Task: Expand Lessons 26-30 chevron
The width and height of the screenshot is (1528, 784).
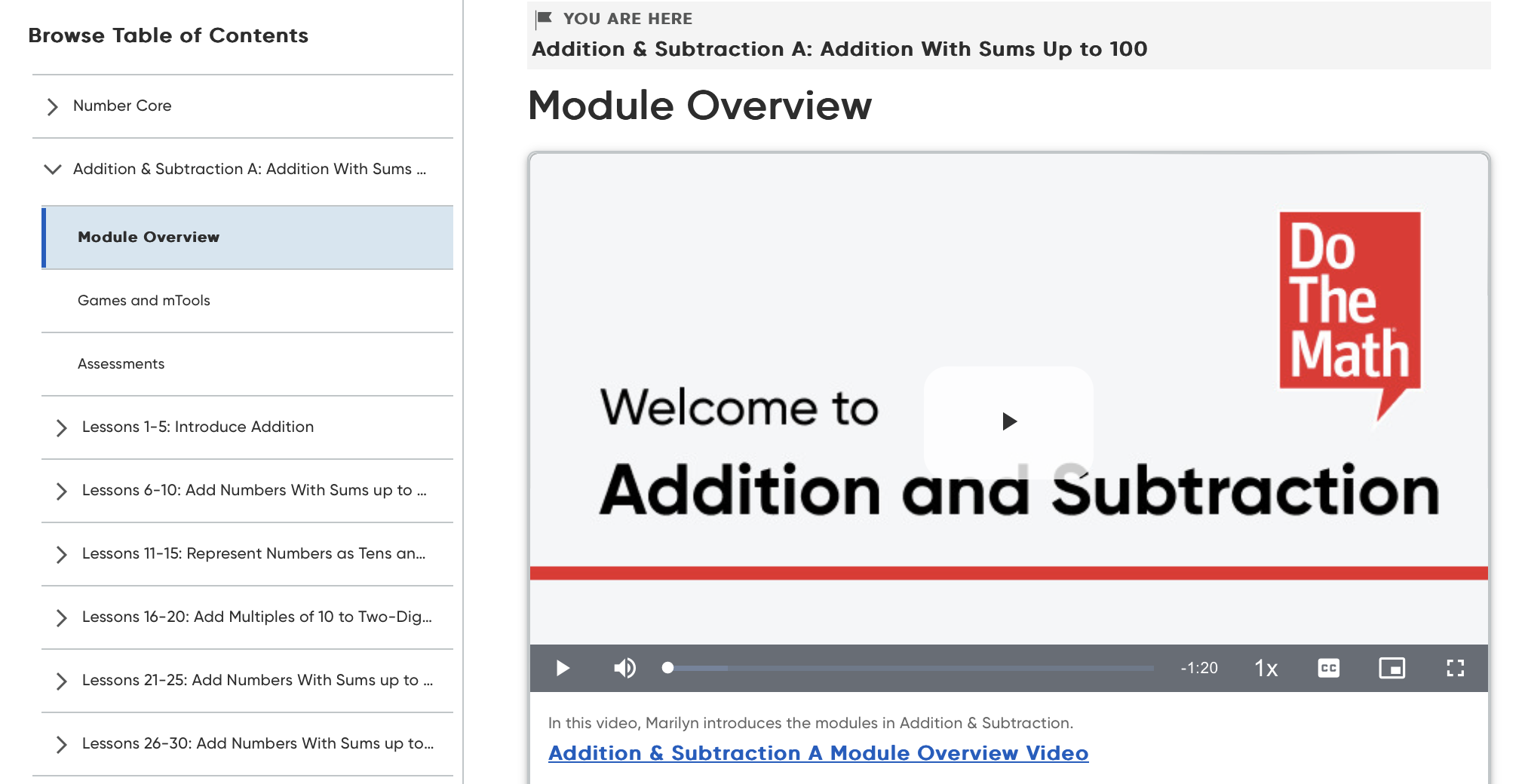Action: tap(61, 744)
